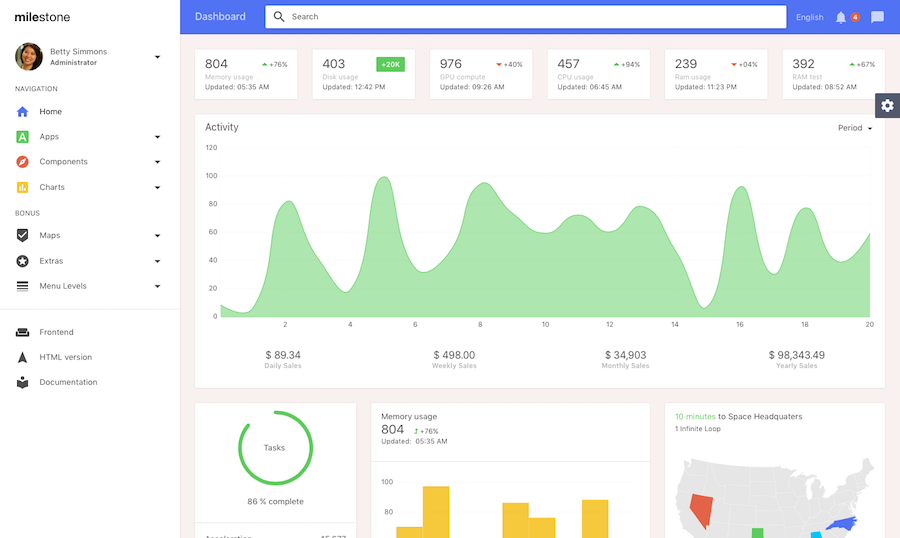Click the Frontend couch icon
This screenshot has height=538, width=900.
click(x=22, y=332)
